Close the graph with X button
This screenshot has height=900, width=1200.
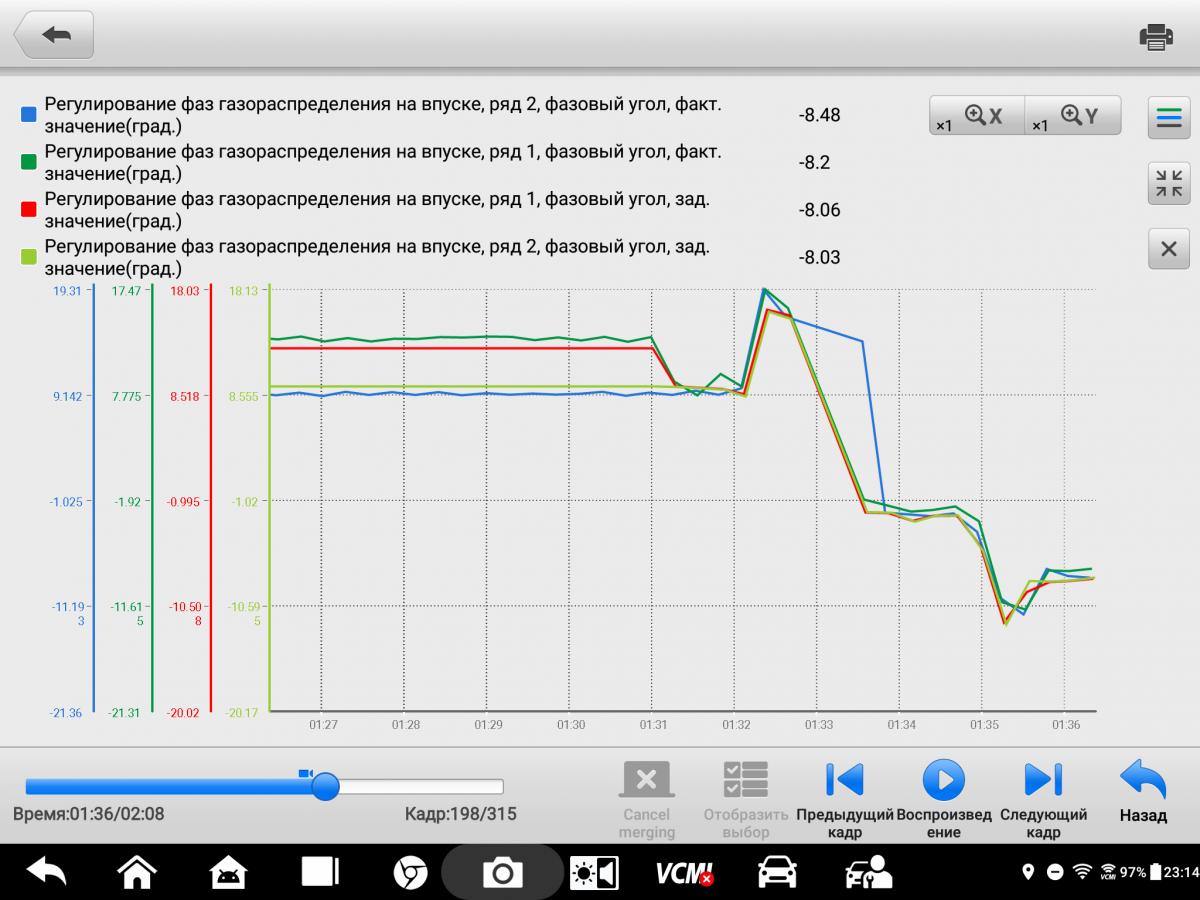coord(1168,249)
